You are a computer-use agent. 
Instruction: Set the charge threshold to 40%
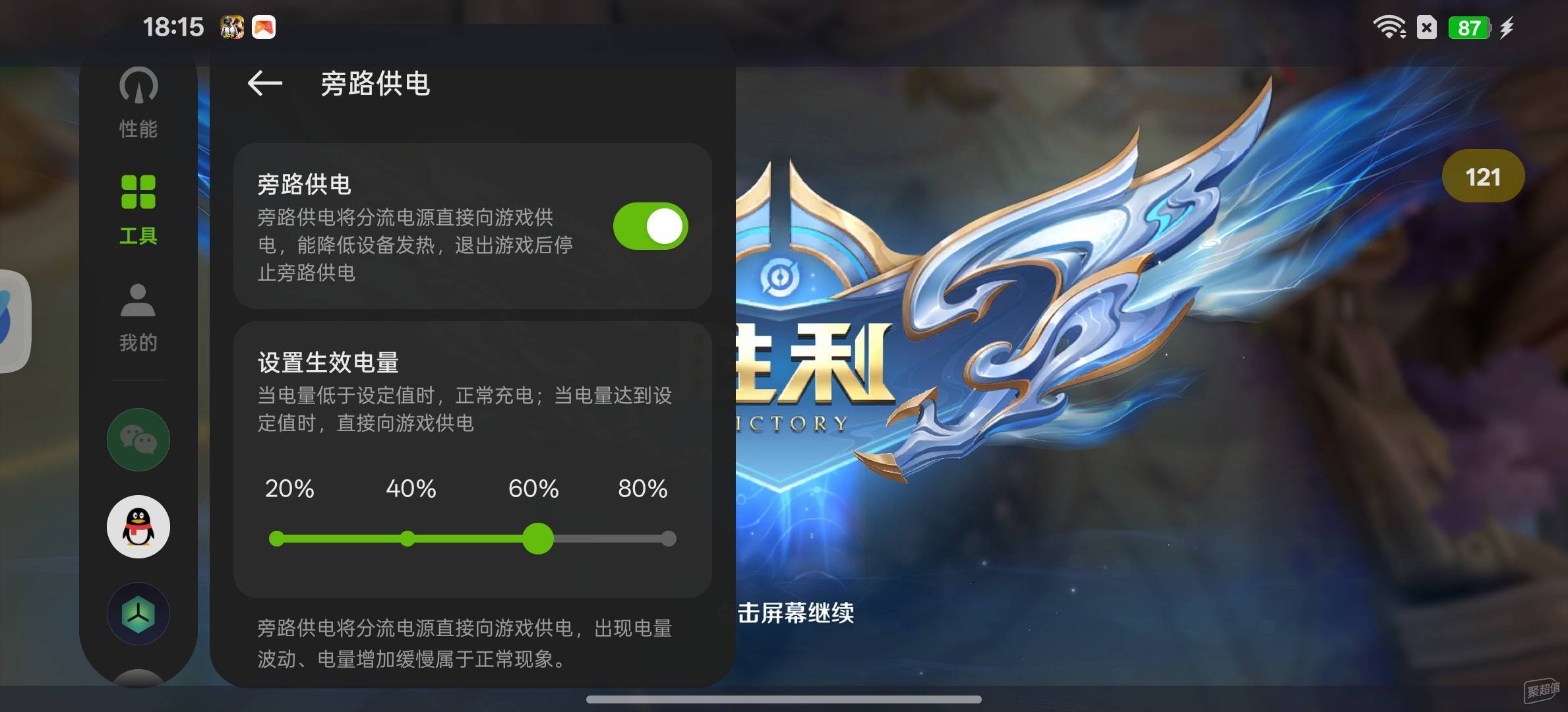pos(407,539)
